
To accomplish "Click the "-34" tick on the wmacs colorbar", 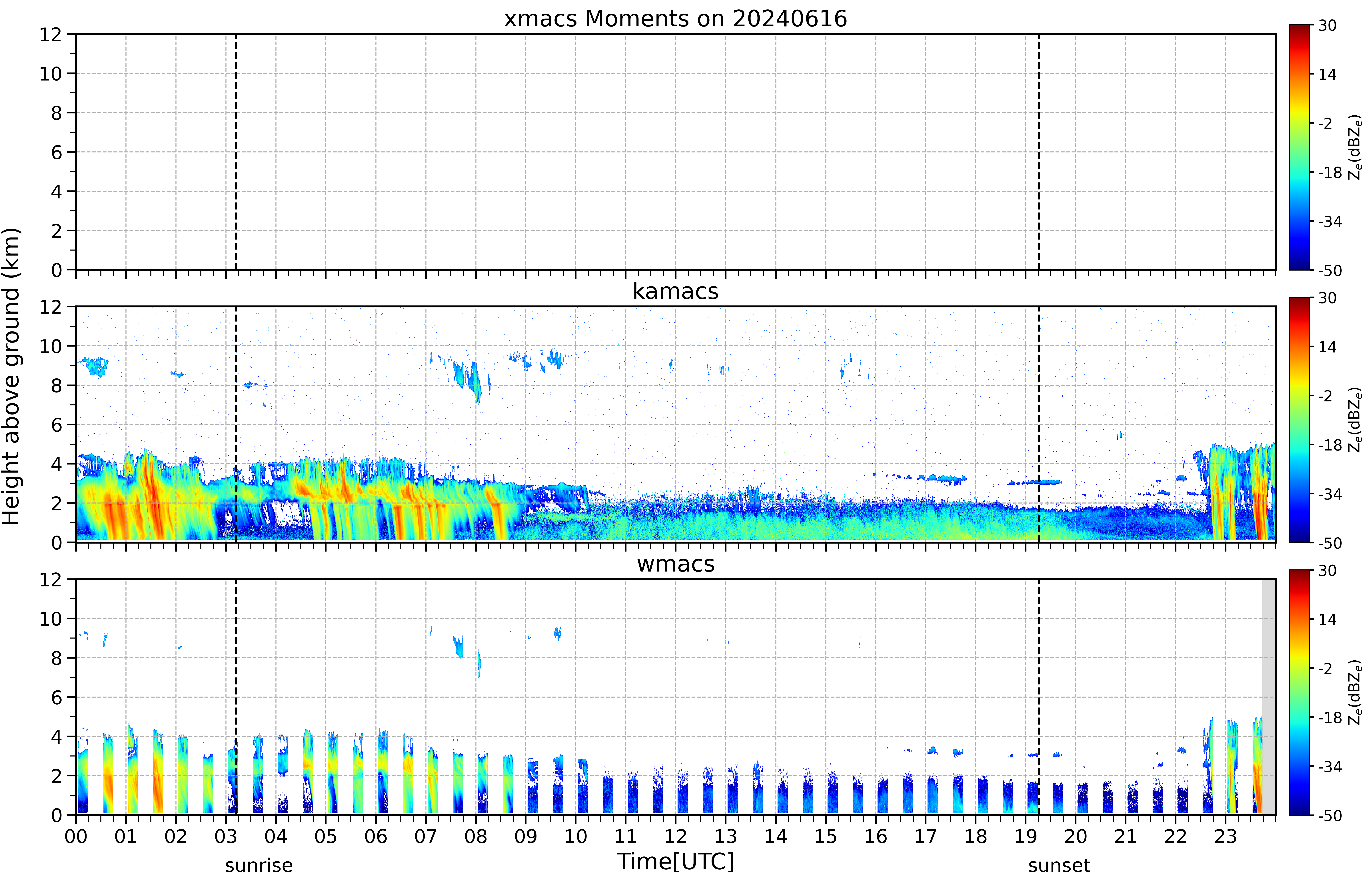I will [x=1330, y=767].
